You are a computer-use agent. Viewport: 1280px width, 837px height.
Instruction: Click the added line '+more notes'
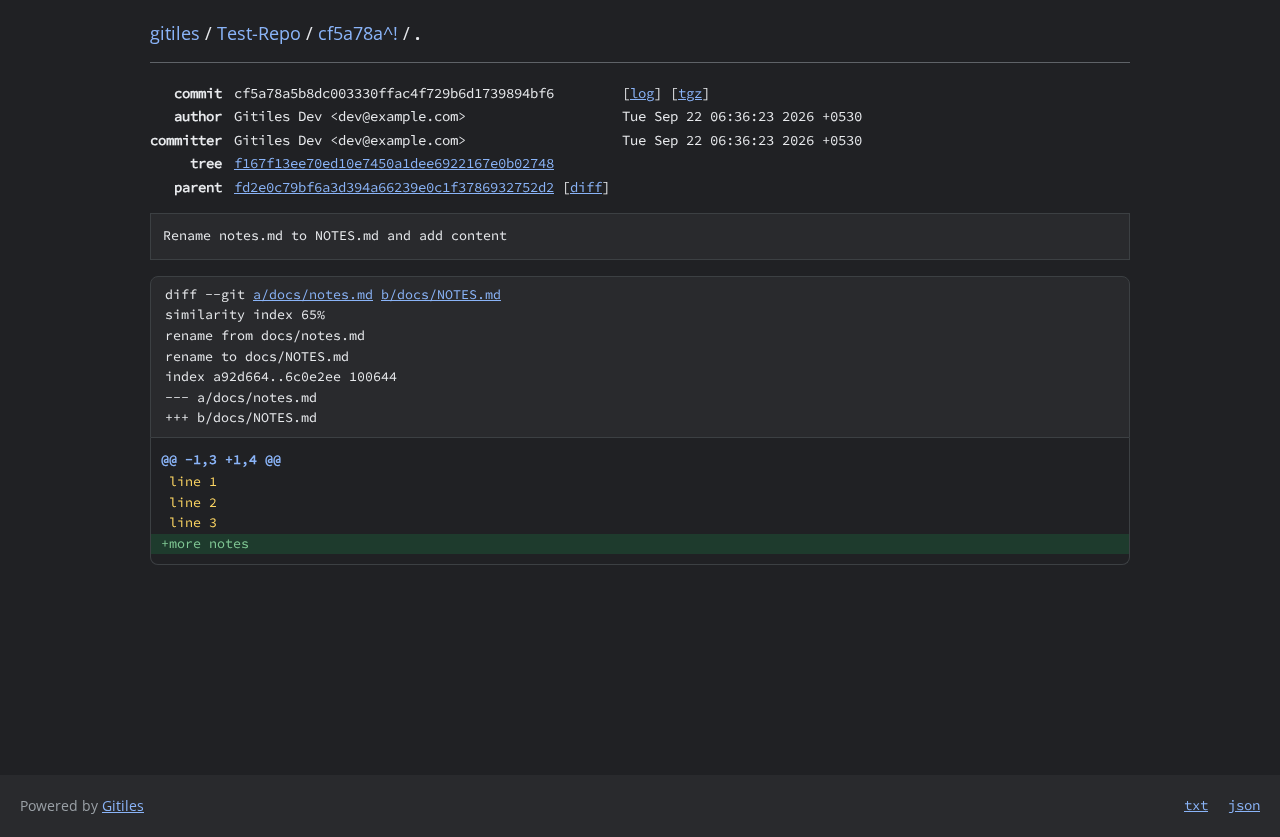pos(640,544)
